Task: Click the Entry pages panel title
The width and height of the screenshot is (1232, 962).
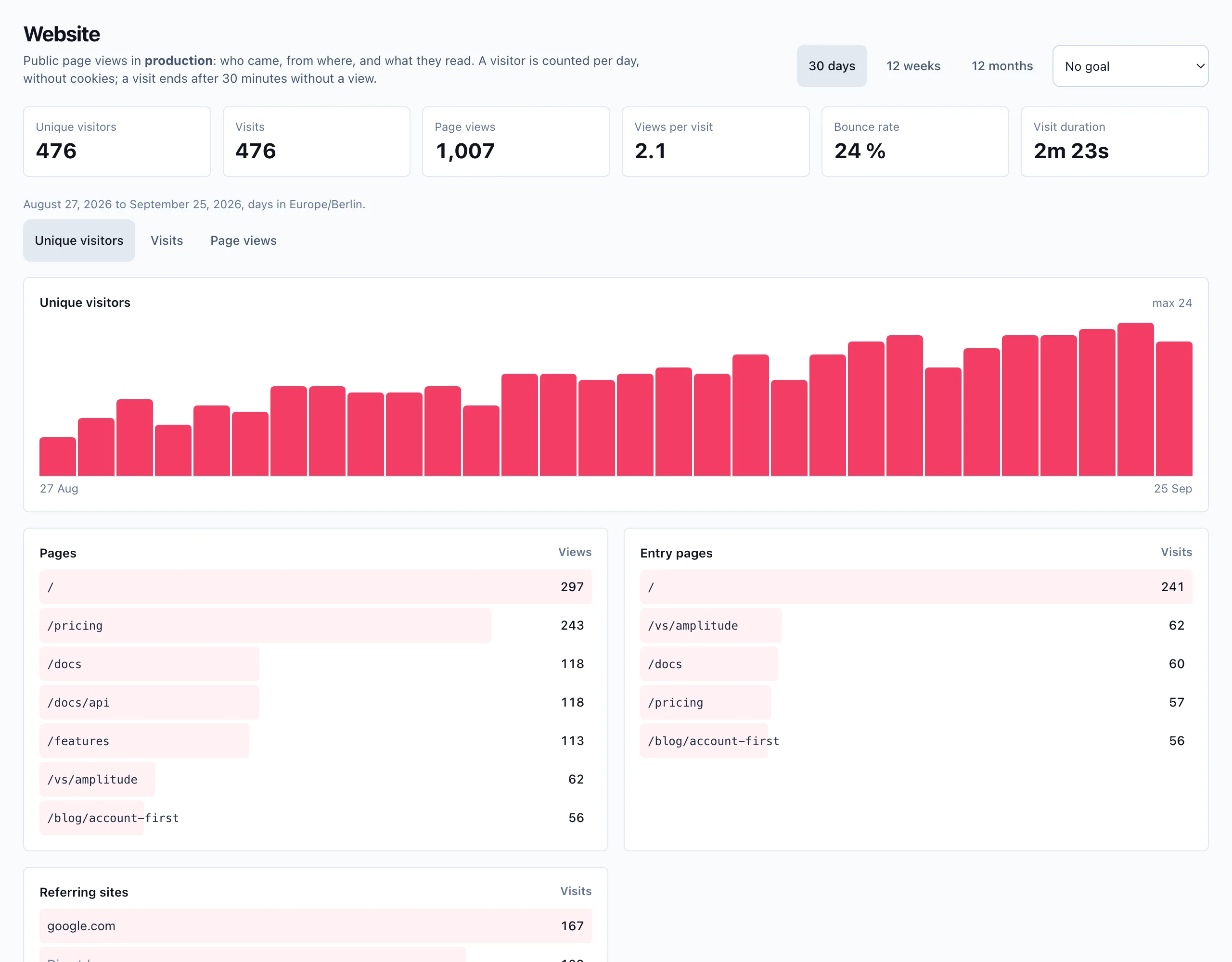Action: point(676,553)
